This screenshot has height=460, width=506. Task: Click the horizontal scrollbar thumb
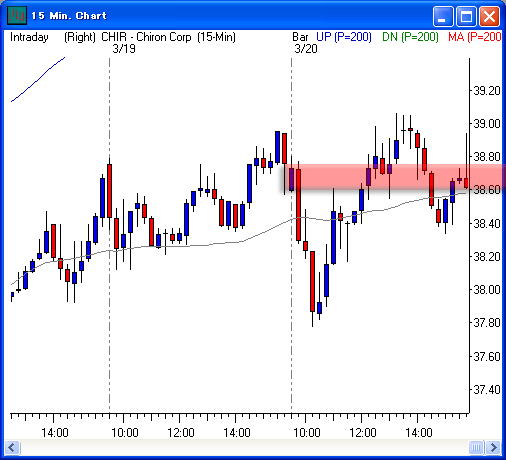pyautogui.click(x=476, y=447)
